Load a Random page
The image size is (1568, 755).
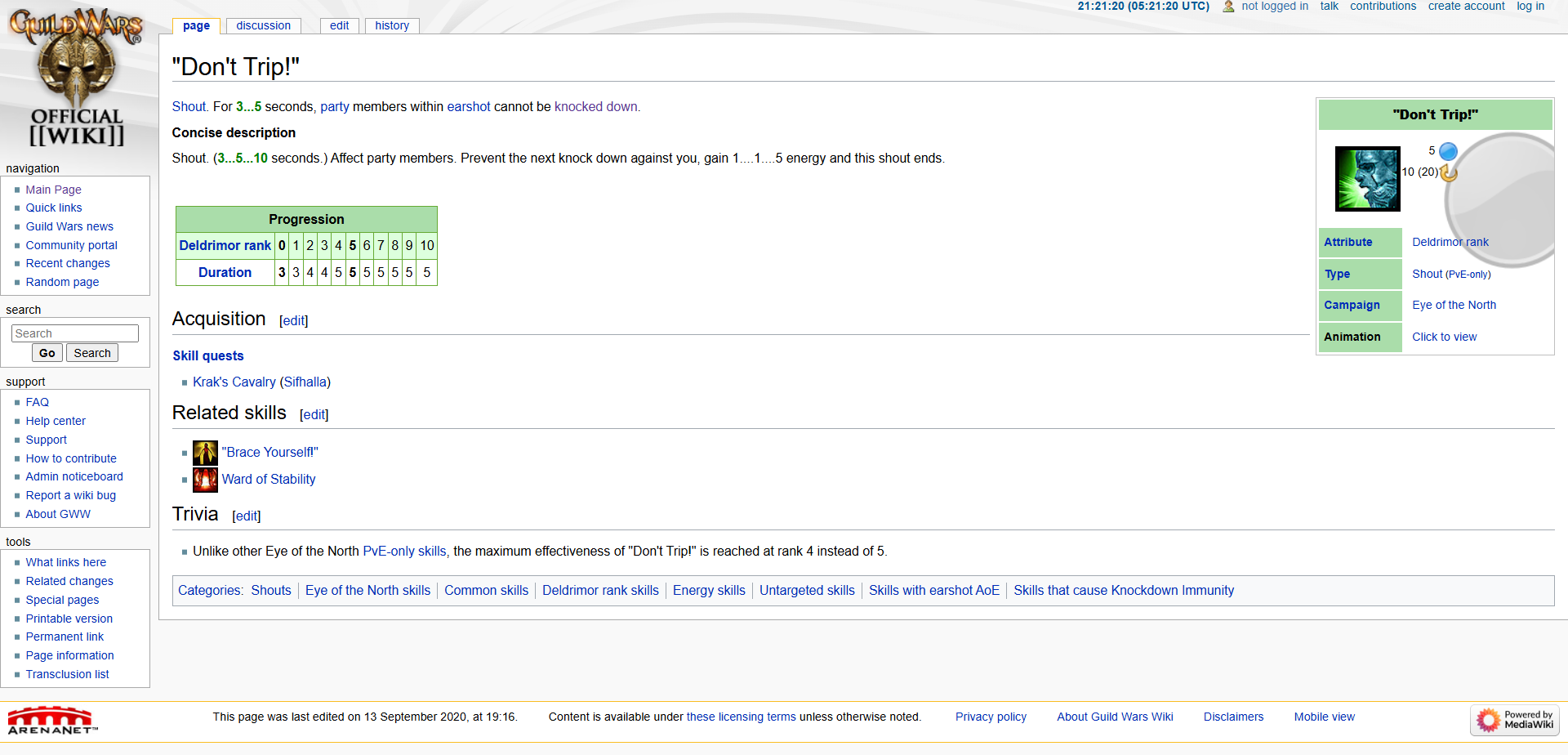[x=62, y=282]
